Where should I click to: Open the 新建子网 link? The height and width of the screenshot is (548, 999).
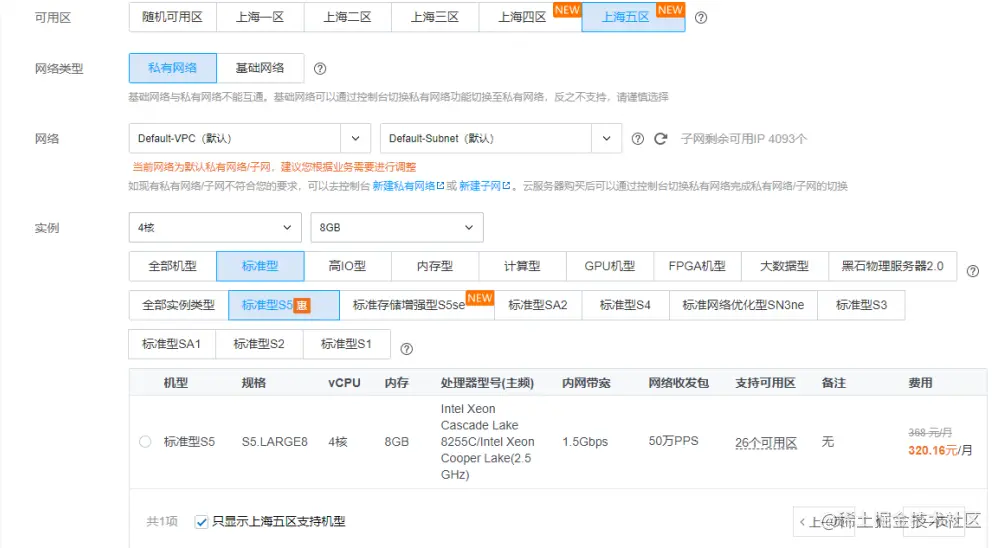pyautogui.click(x=485, y=186)
